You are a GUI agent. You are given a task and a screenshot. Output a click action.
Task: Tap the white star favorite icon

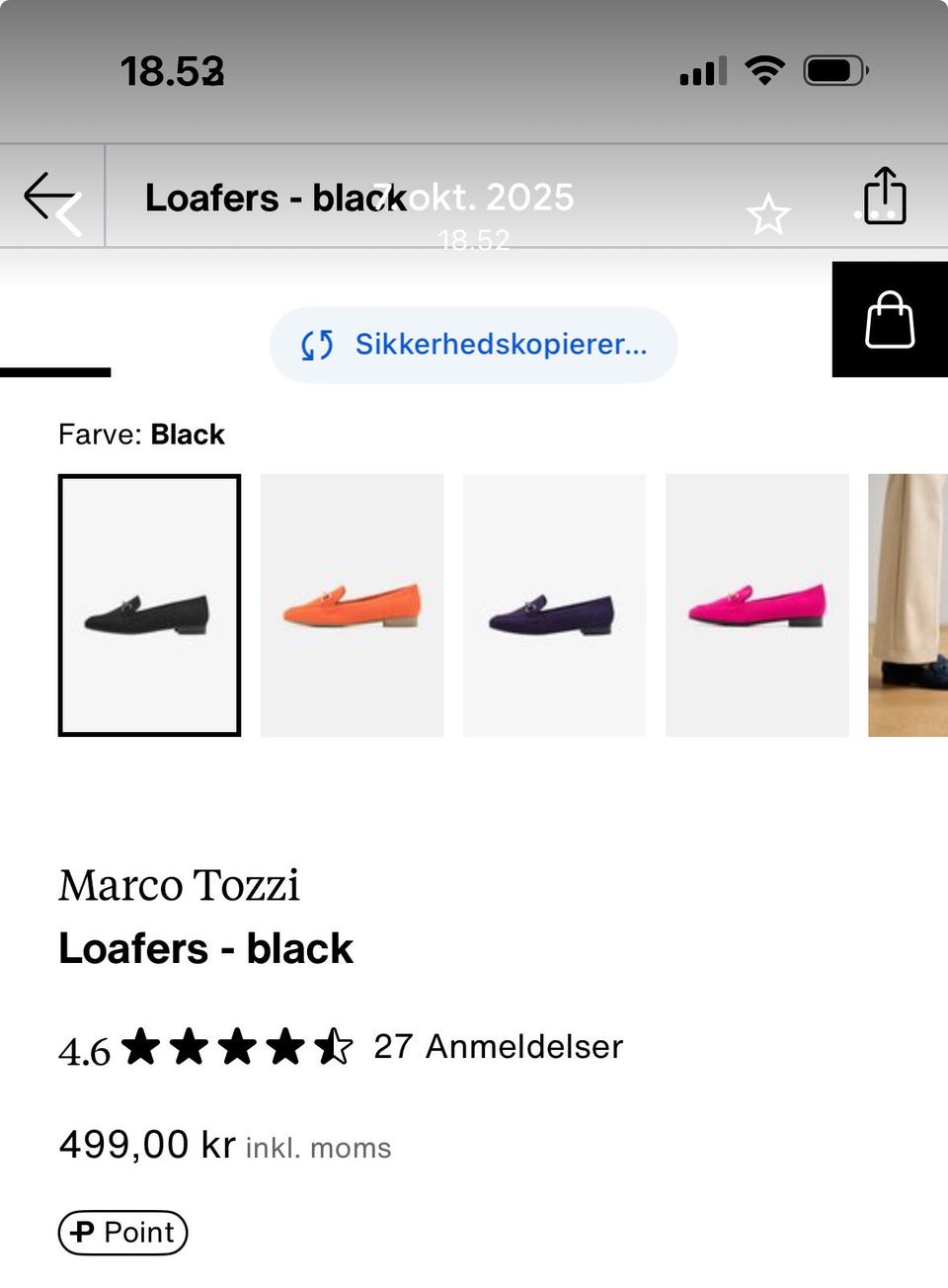(767, 214)
